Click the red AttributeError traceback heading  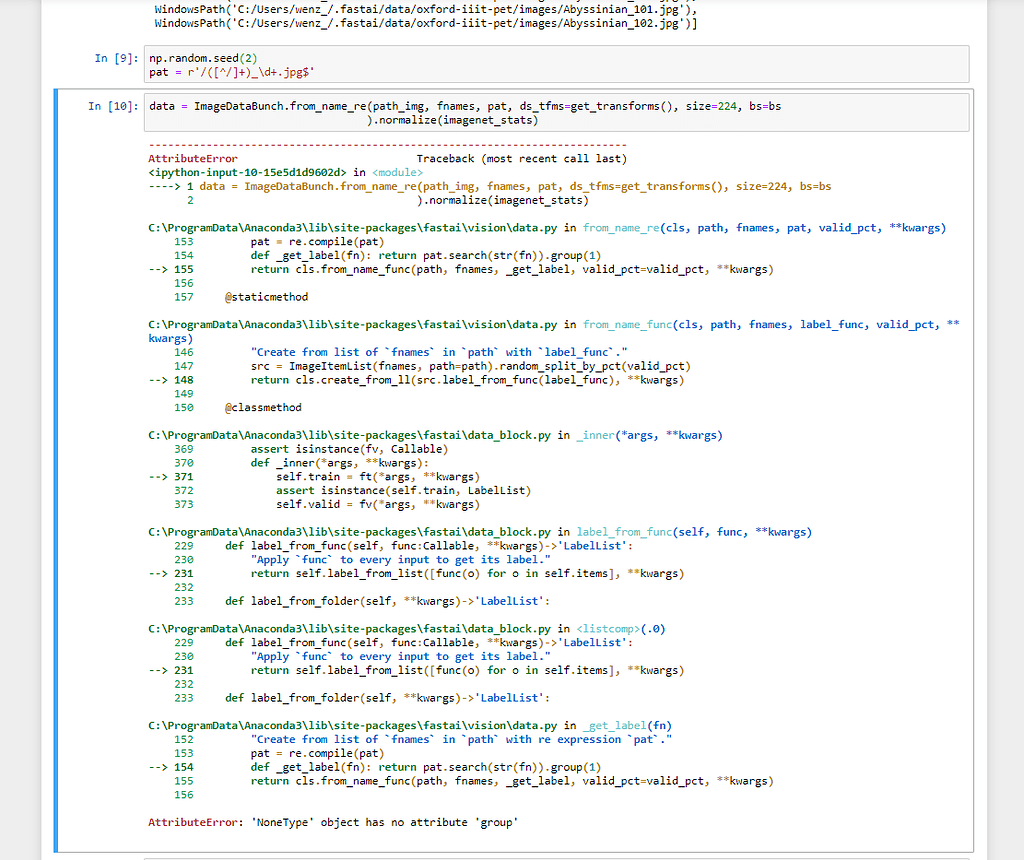coord(193,159)
